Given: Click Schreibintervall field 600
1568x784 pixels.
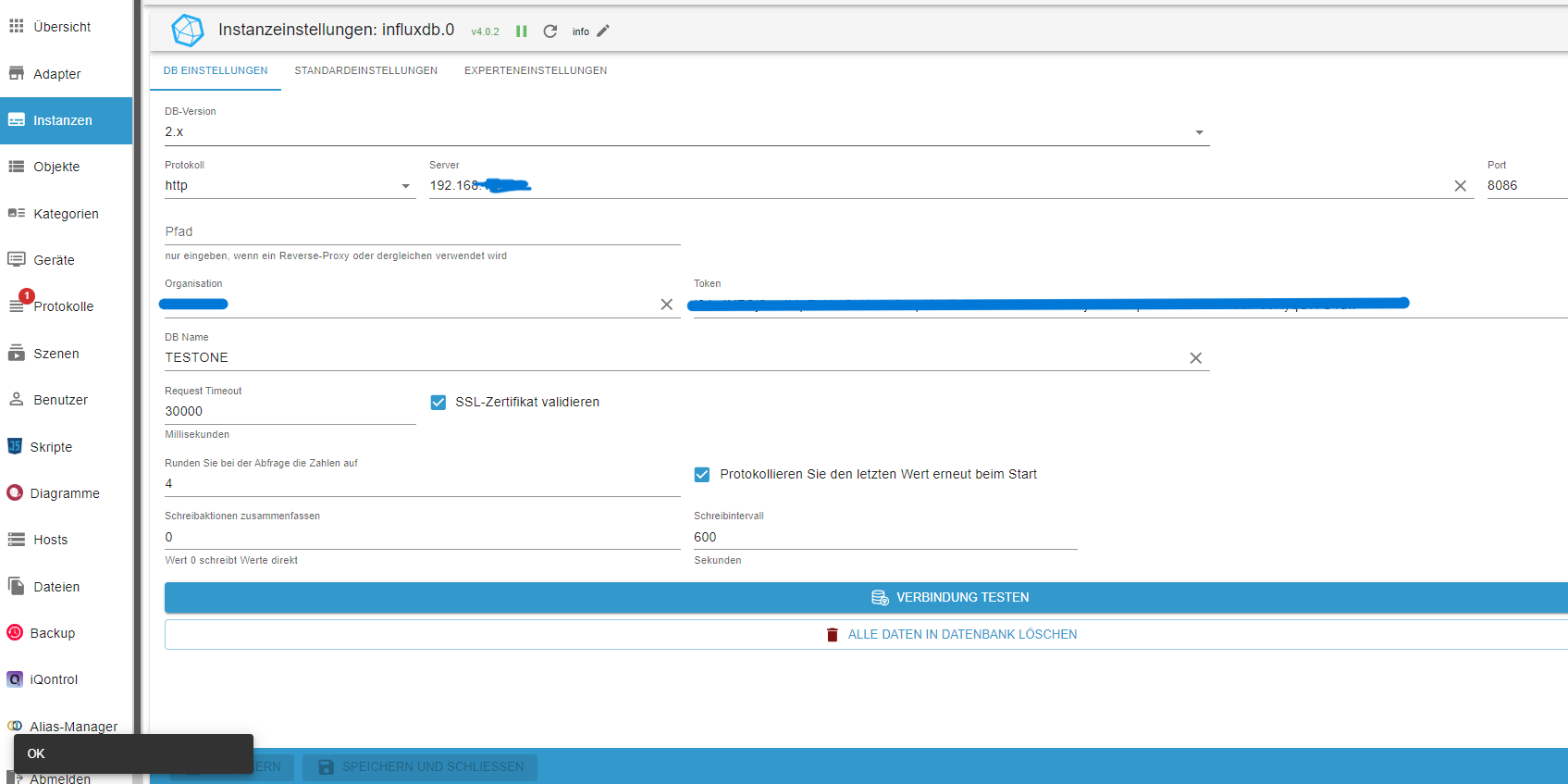Looking at the screenshot, I should (885, 538).
